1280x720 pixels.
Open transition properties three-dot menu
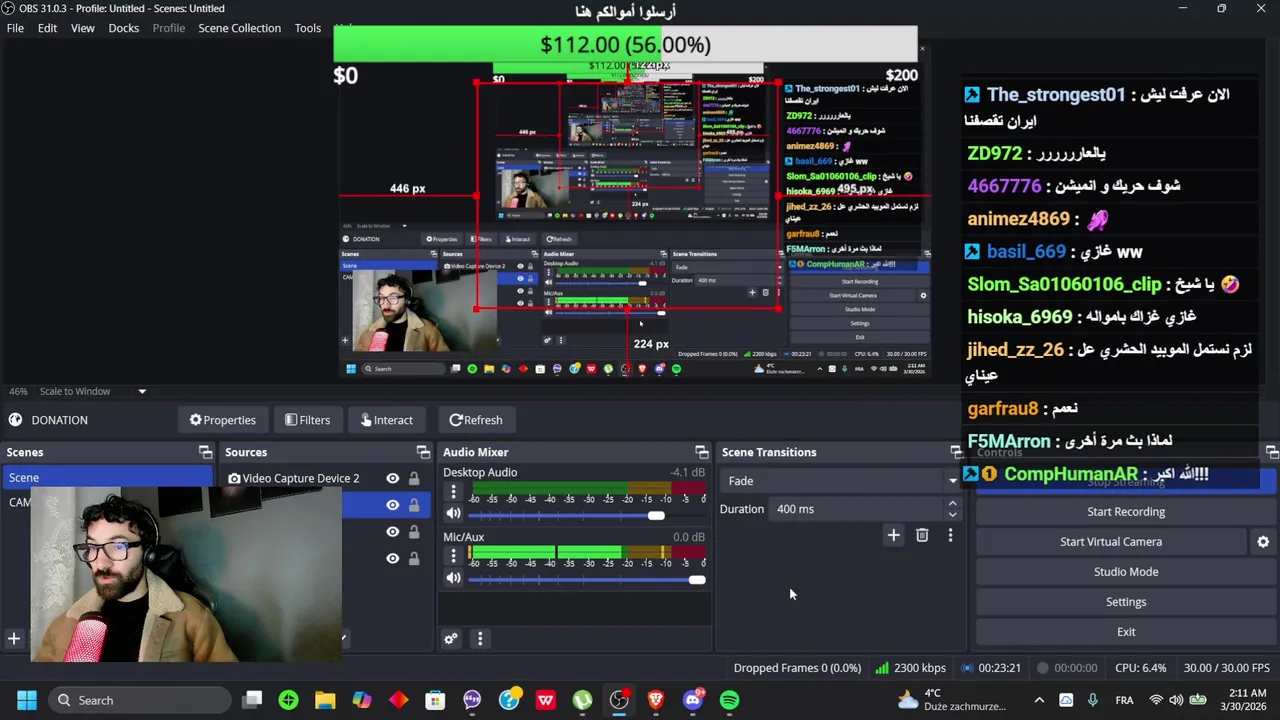click(x=950, y=535)
